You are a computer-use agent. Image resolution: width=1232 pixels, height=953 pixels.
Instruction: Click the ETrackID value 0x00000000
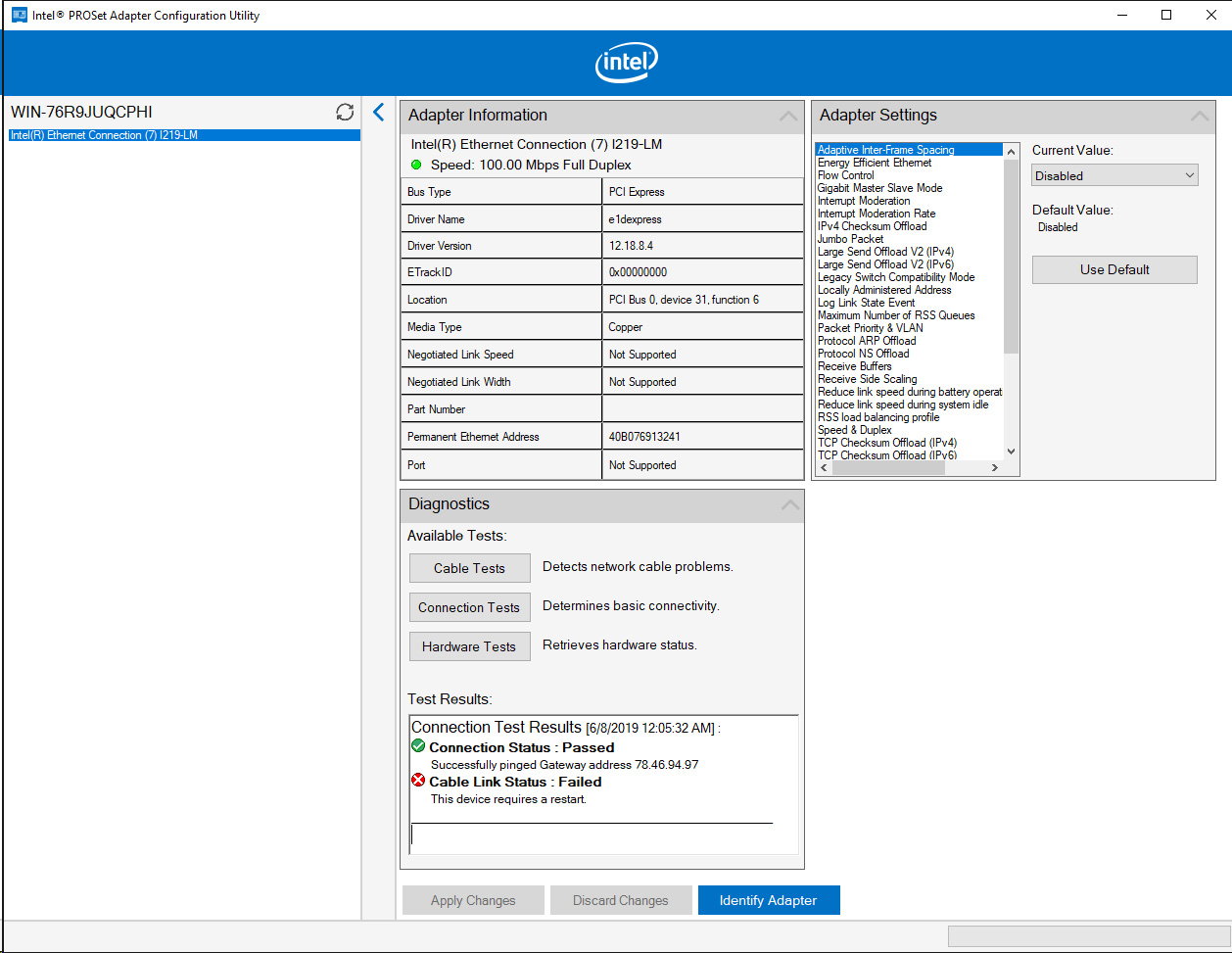[x=639, y=272]
